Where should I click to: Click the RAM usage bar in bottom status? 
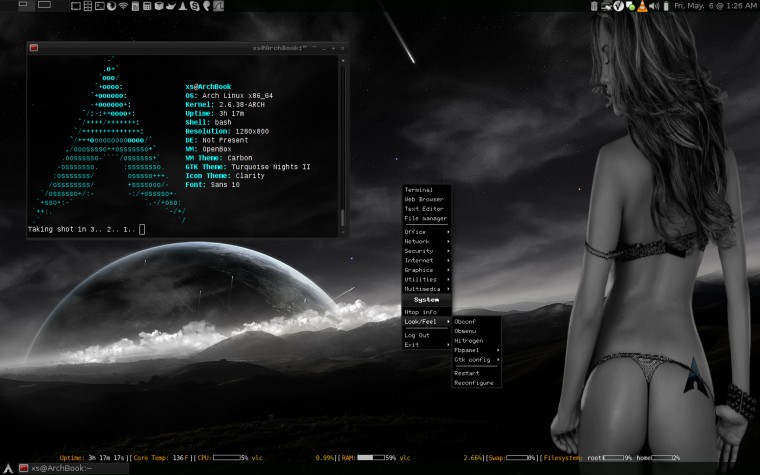371,458
